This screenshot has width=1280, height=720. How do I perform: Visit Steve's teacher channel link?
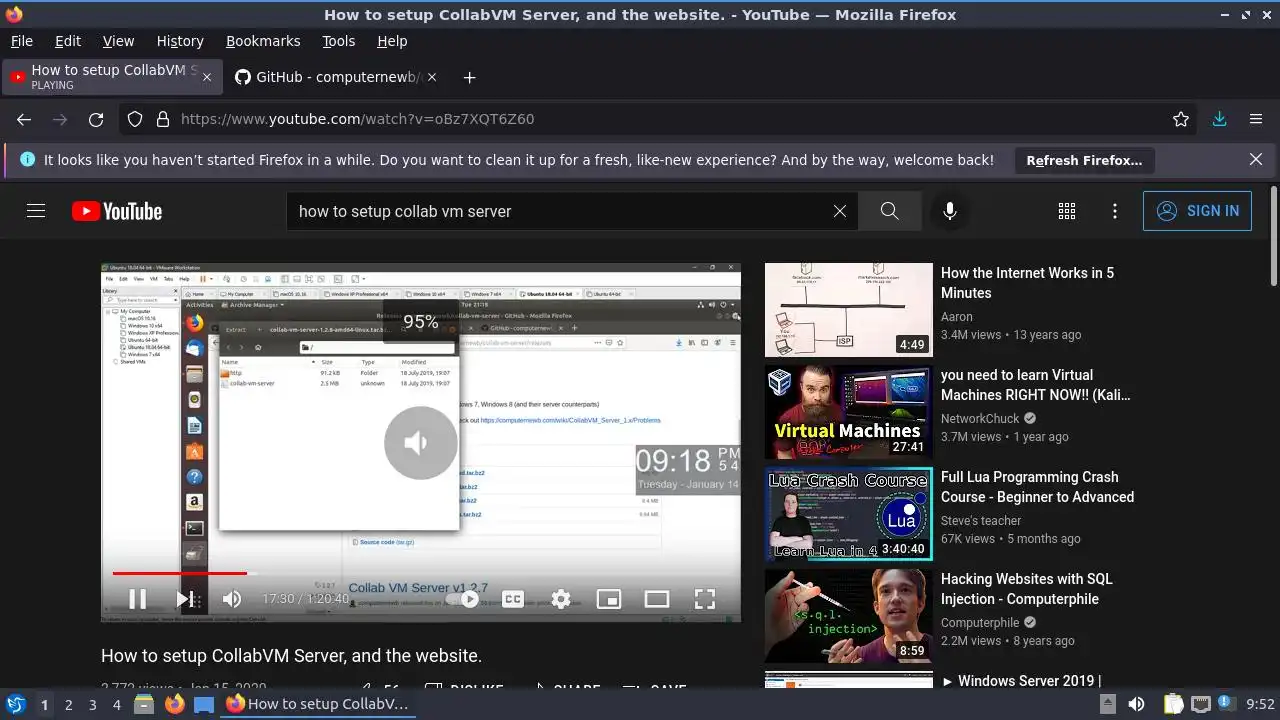(x=981, y=521)
